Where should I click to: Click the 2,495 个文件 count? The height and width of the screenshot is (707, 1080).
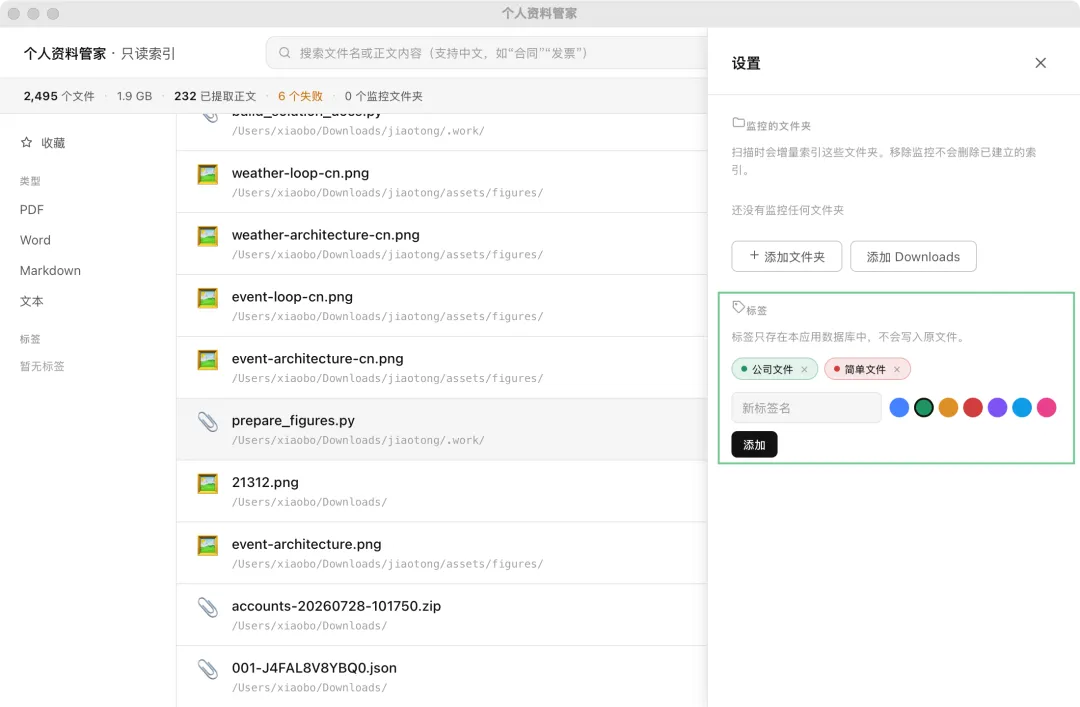pyautogui.click(x=59, y=96)
